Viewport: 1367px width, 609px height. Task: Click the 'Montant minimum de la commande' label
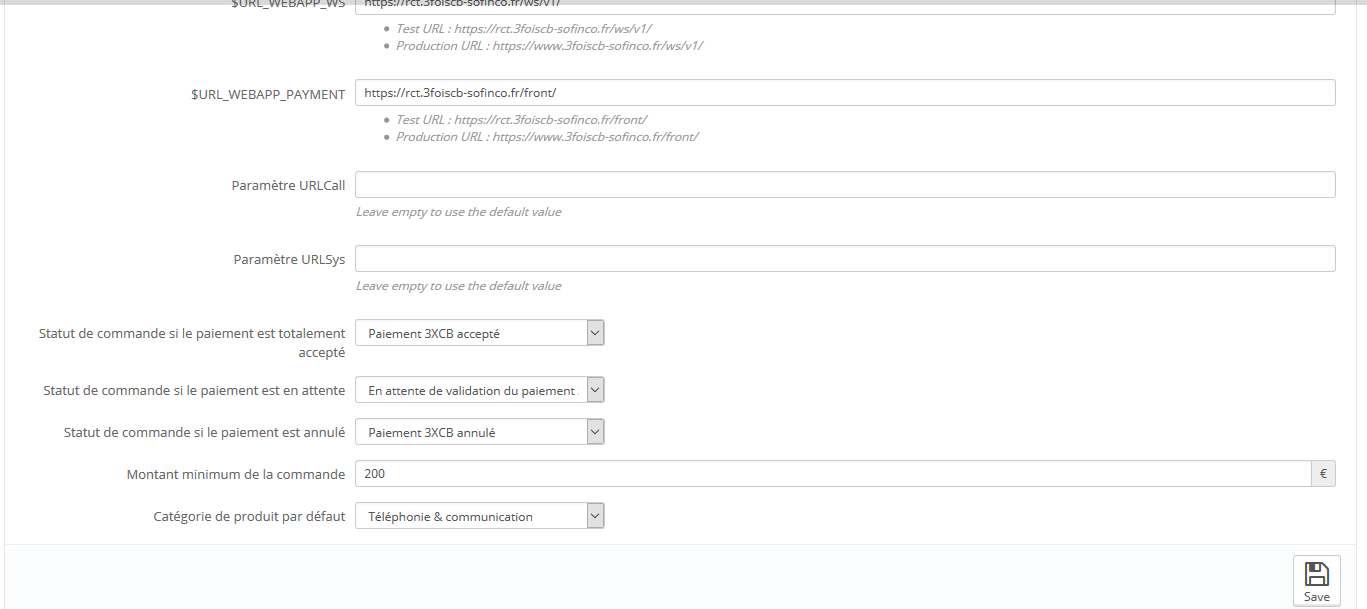236,475
